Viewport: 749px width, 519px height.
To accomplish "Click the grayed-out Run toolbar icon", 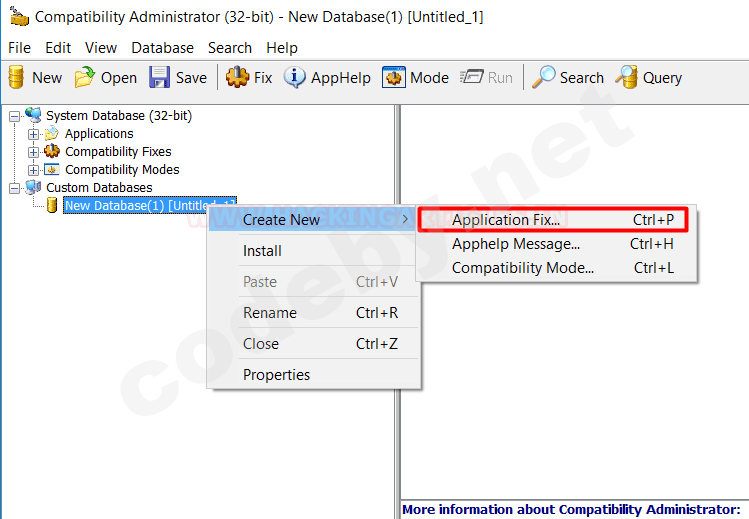I will coord(471,77).
